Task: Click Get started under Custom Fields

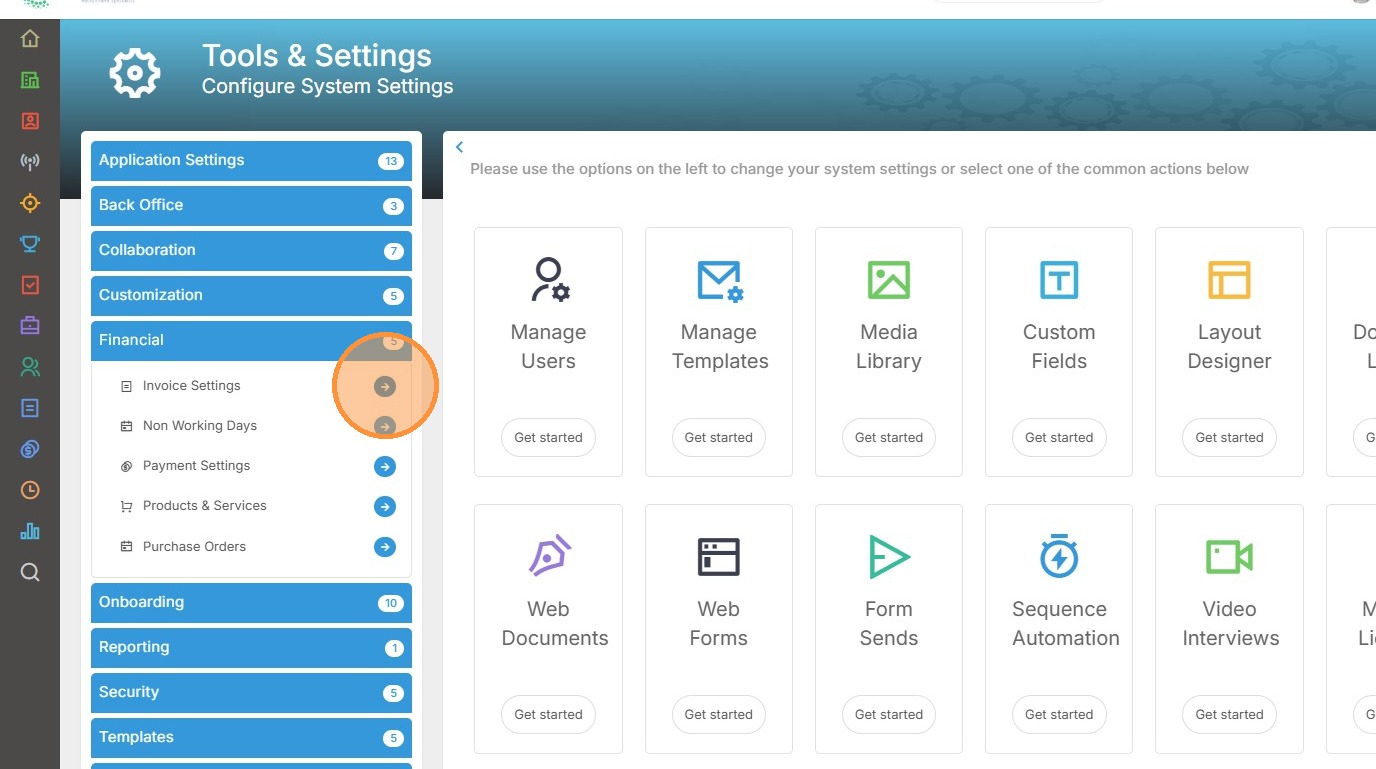Action: click(x=1059, y=438)
